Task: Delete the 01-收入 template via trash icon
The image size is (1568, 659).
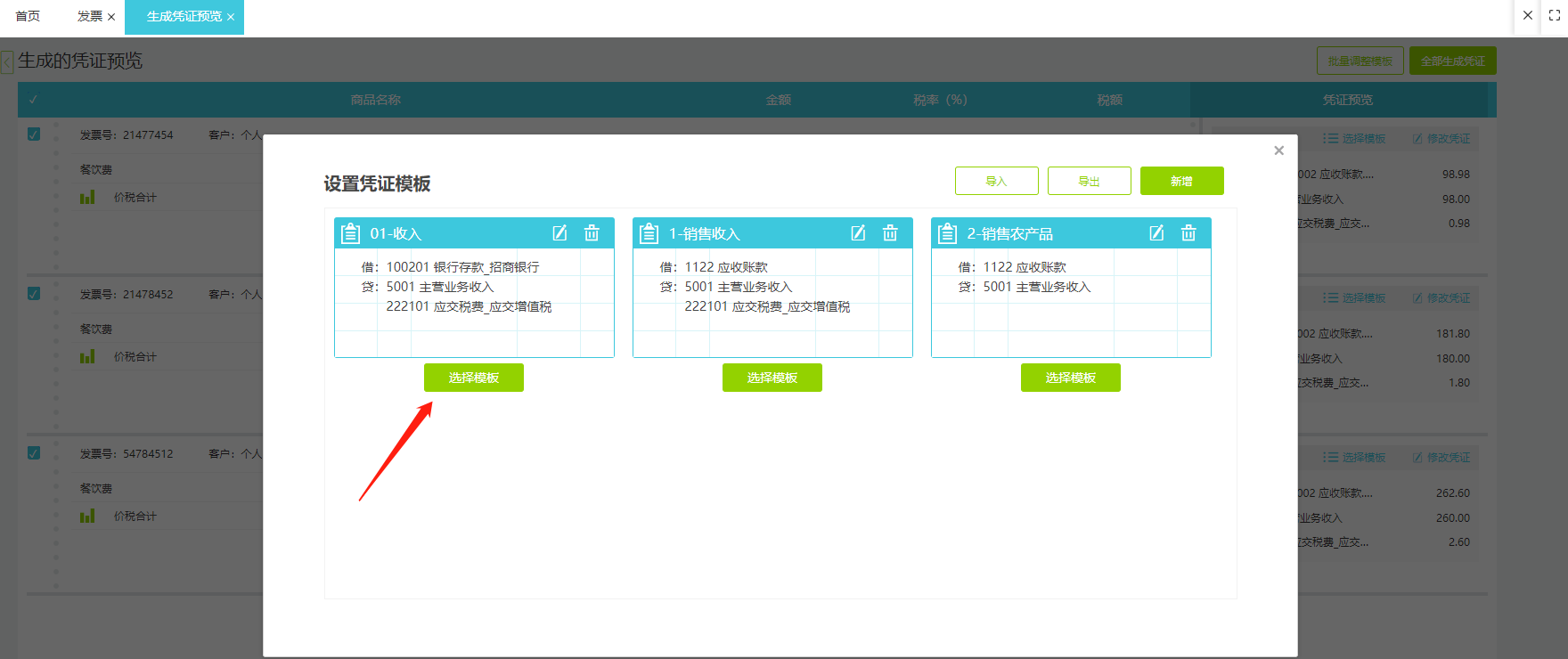Action: coord(592,233)
